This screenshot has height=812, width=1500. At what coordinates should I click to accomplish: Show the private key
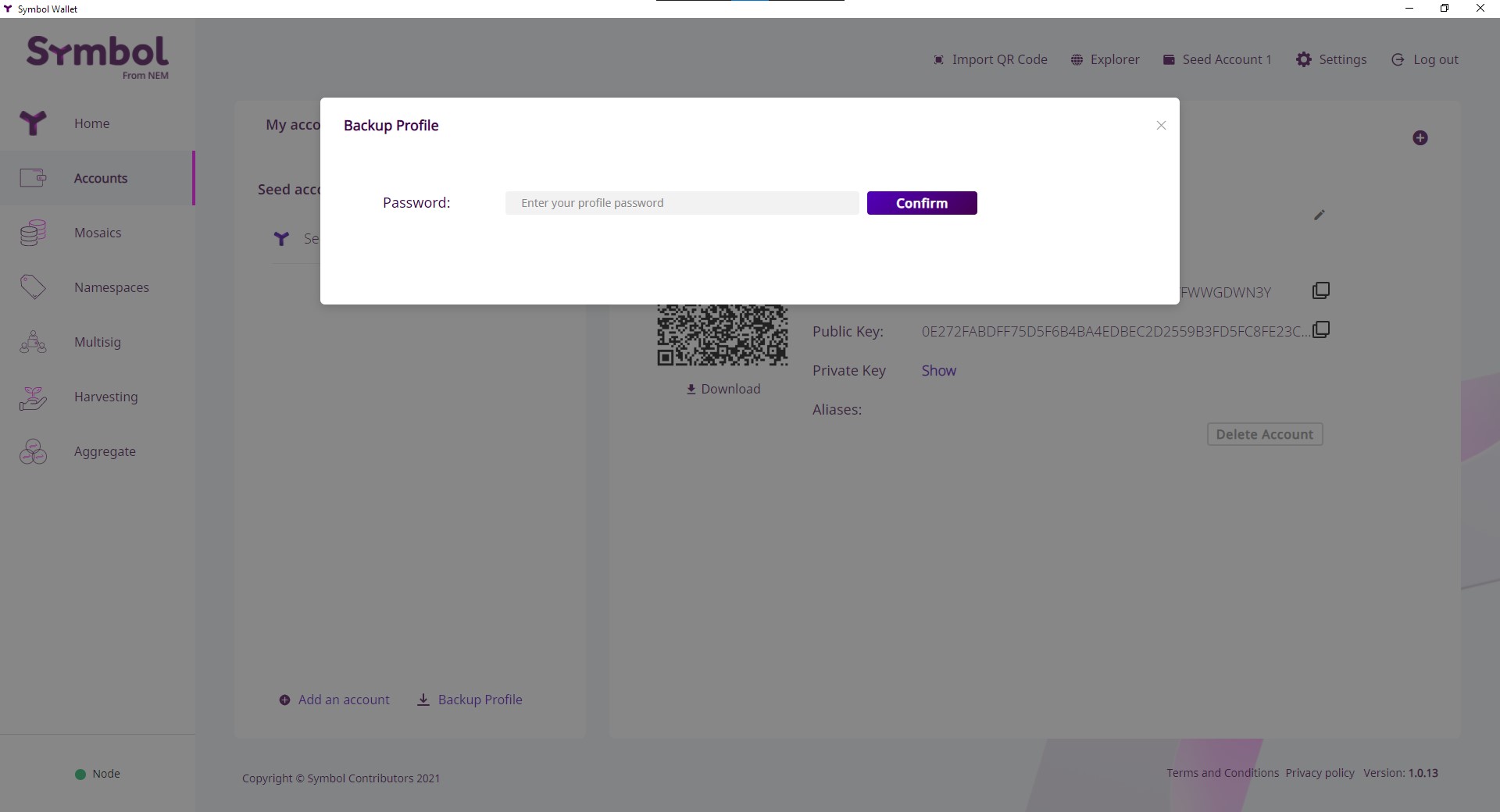point(938,371)
